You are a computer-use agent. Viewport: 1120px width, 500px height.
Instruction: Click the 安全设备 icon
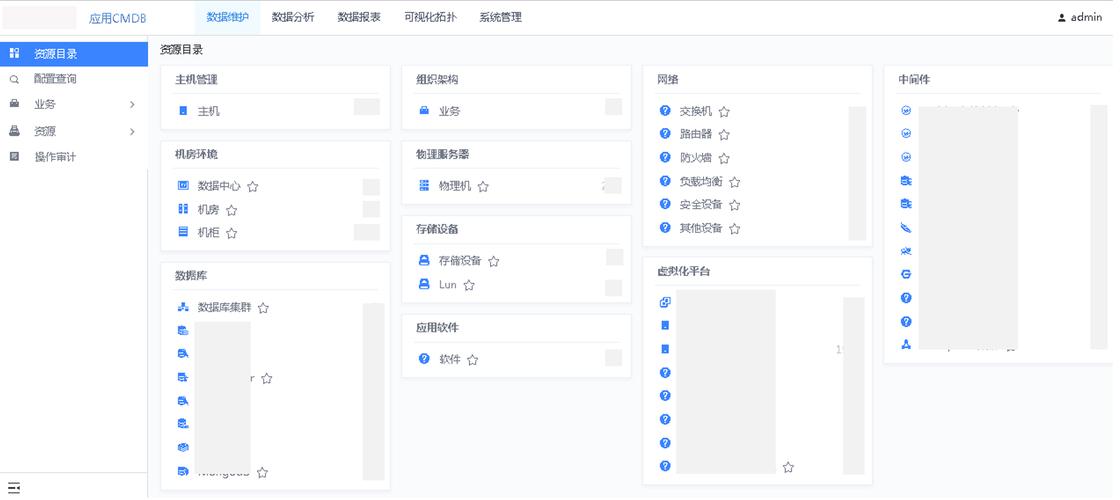click(x=665, y=204)
